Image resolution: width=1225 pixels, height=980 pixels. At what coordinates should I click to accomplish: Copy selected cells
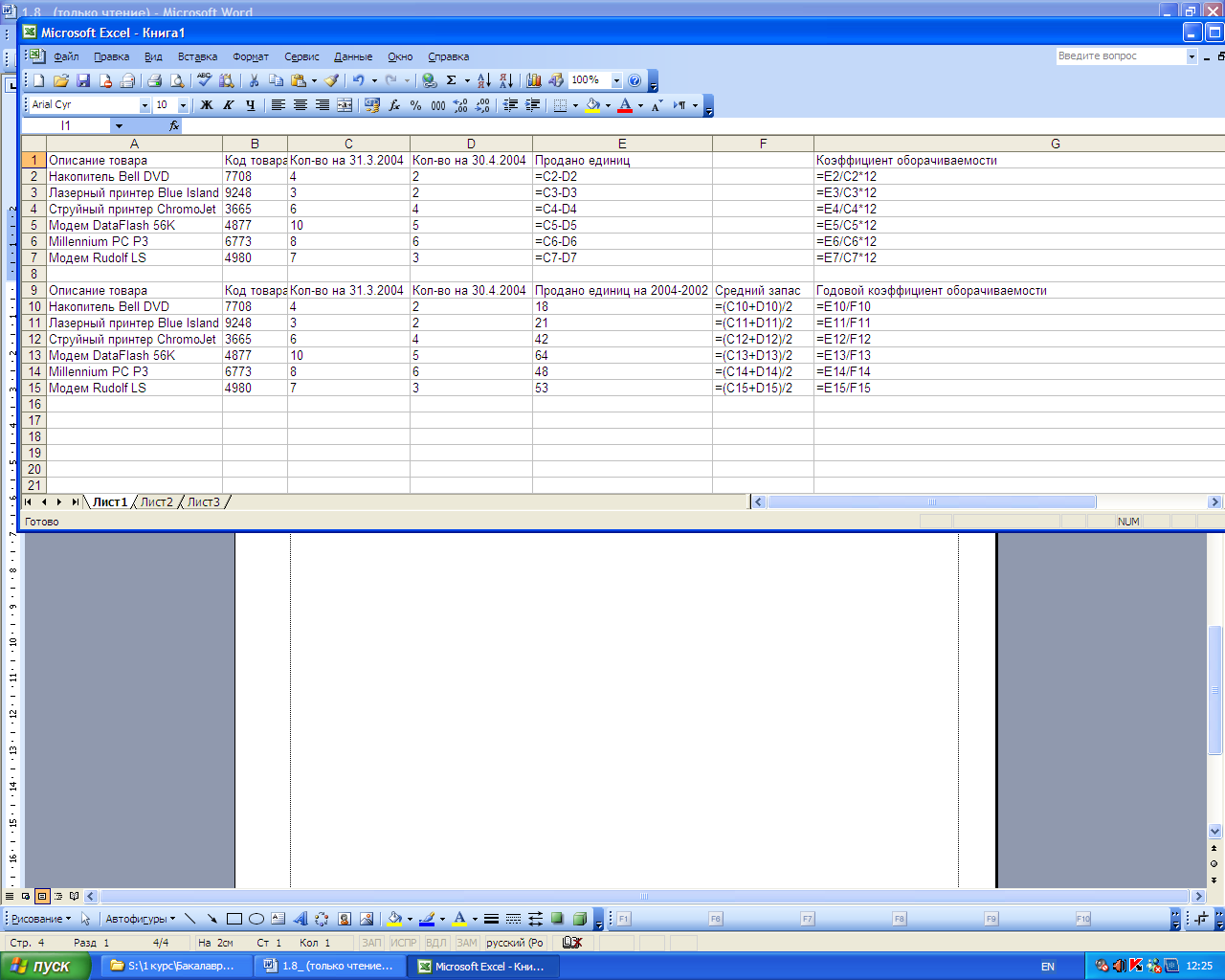[277, 80]
